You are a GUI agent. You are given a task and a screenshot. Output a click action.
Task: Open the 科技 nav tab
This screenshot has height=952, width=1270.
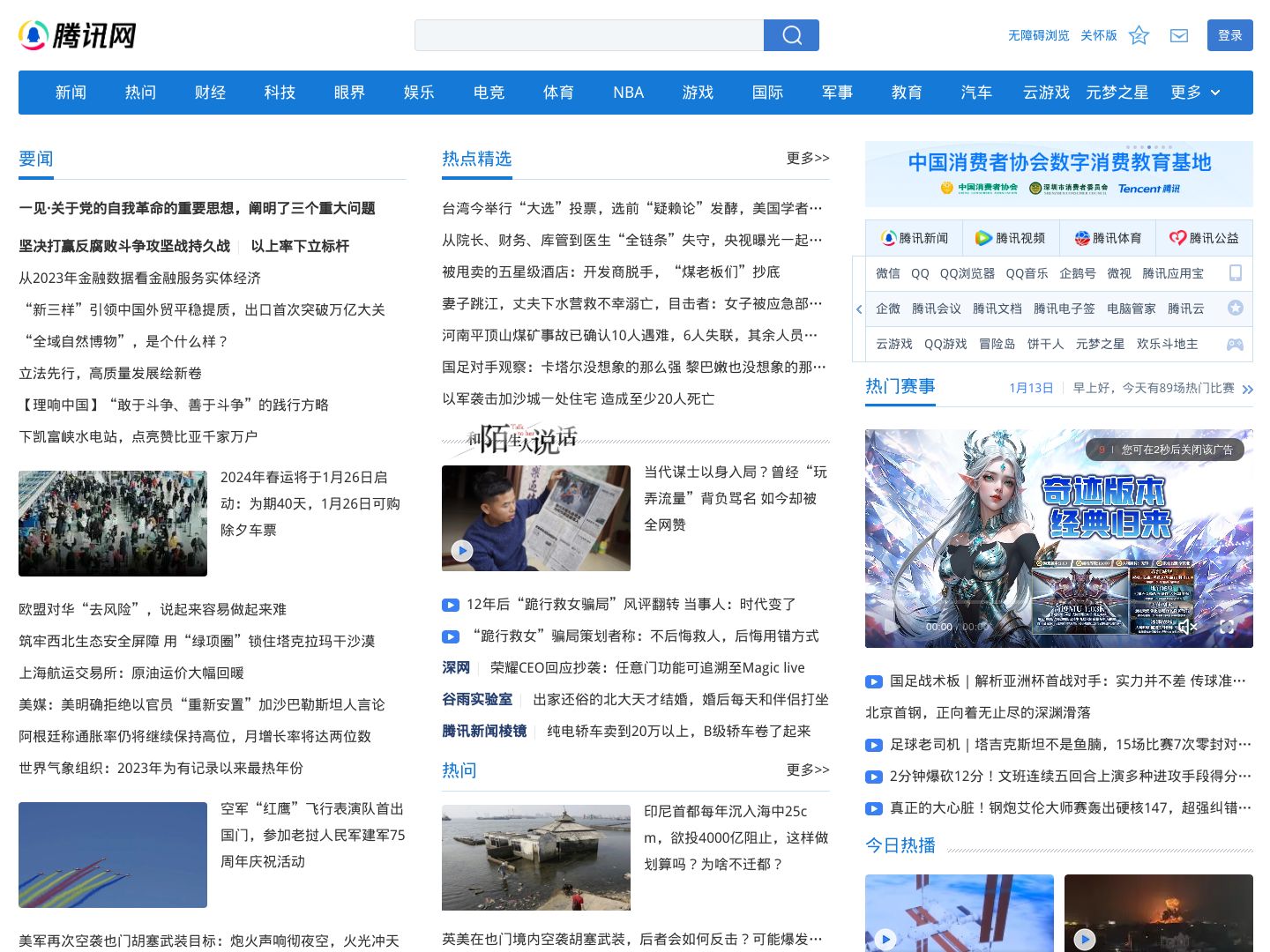pos(280,93)
